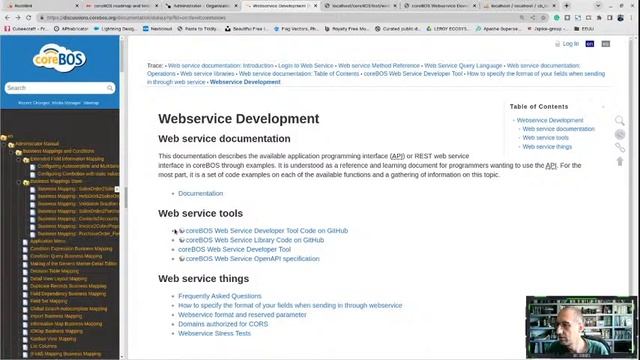Click the Extended Field Information Mapping folder icon
Screen dimensions: 640x360
tap(26, 160)
